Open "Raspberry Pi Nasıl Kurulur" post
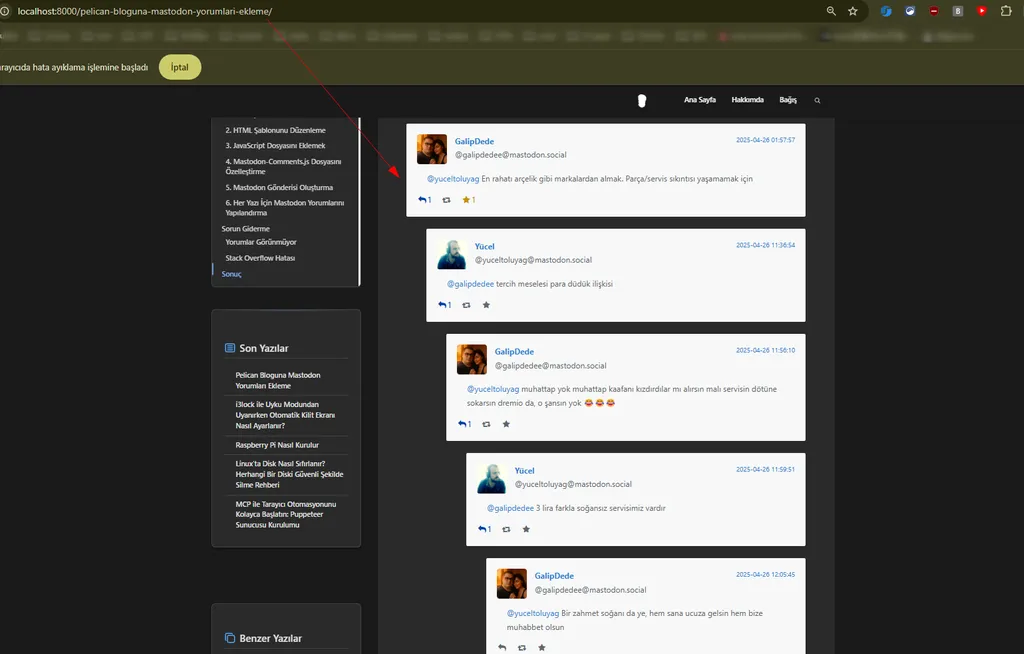This screenshot has width=1024, height=654. [278, 445]
